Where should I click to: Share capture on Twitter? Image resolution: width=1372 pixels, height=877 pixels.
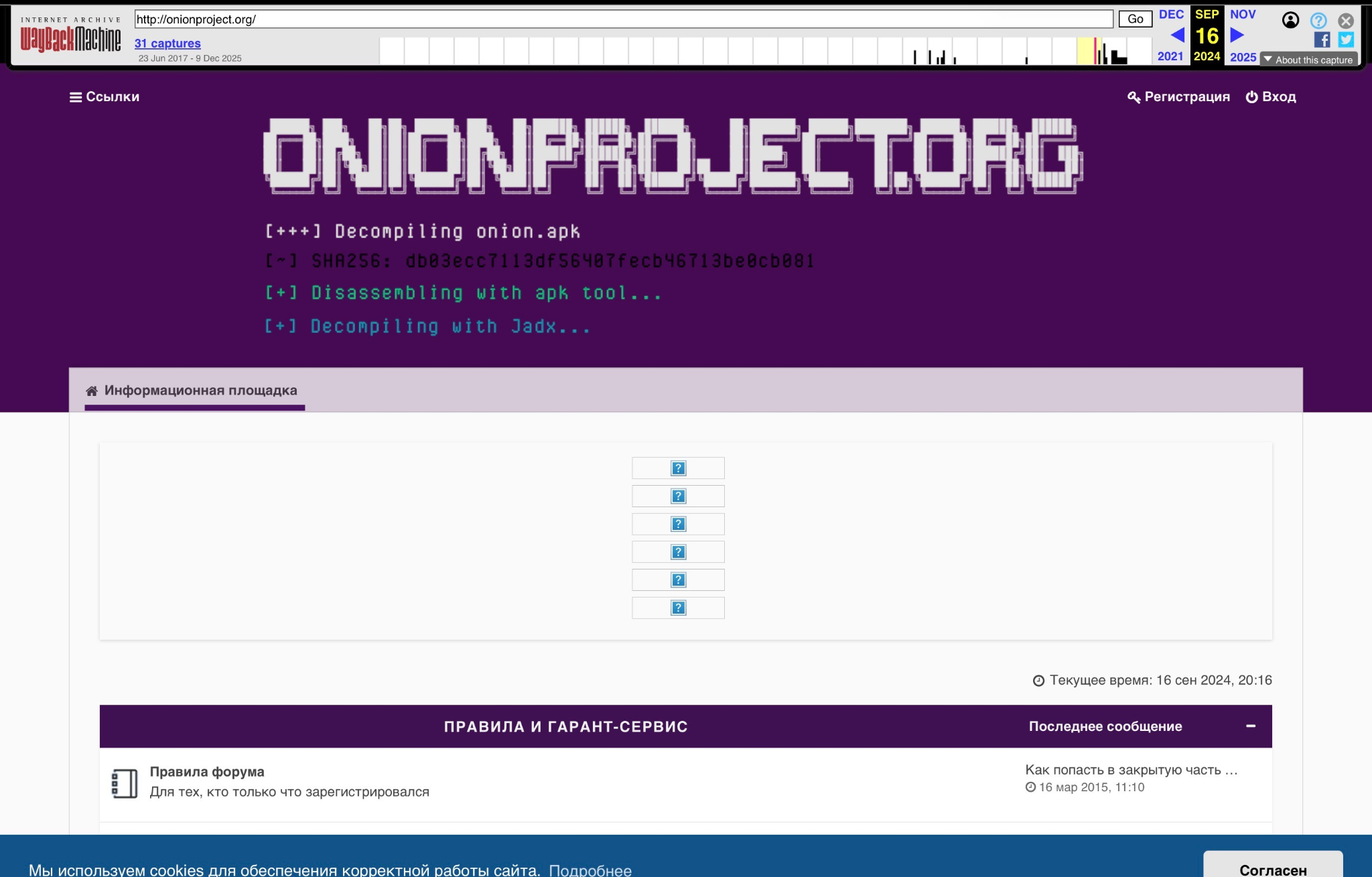coord(1346,40)
